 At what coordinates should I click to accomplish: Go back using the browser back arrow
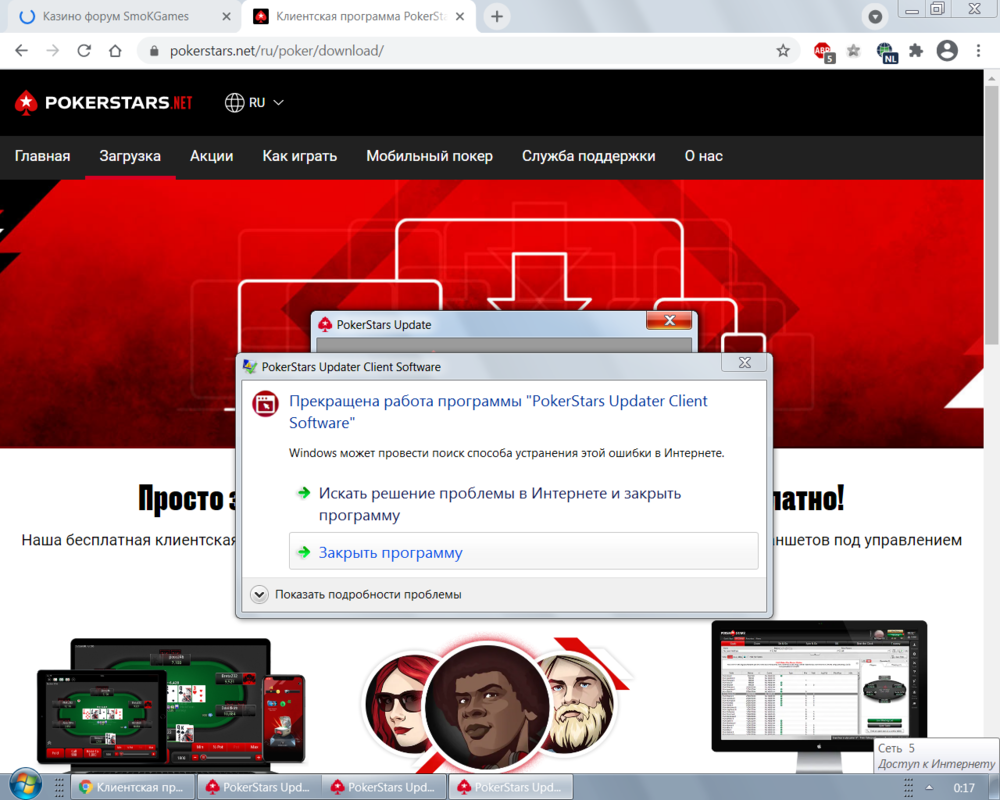click(x=22, y=51)
